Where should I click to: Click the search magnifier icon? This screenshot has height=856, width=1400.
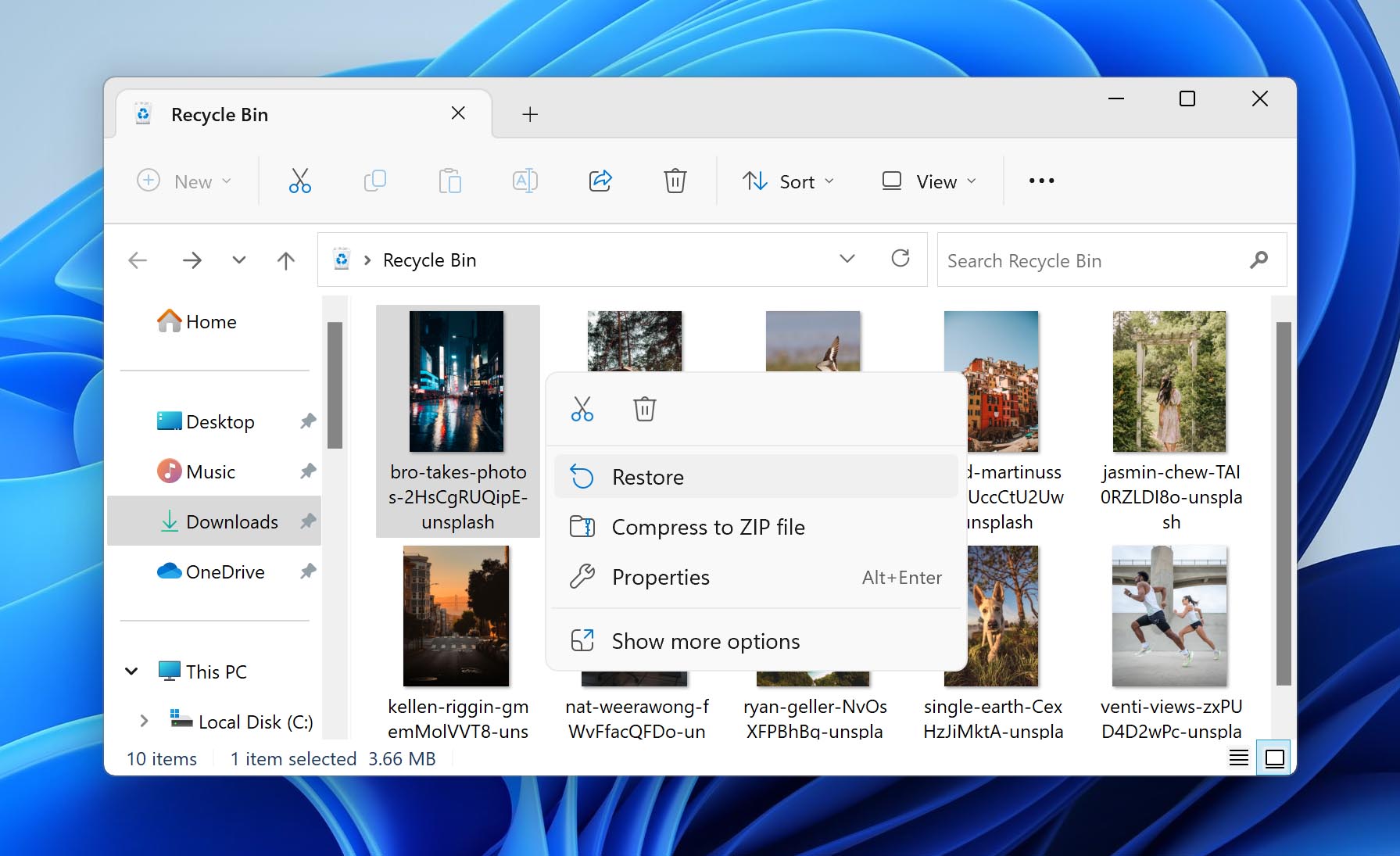pos(1259,260)
